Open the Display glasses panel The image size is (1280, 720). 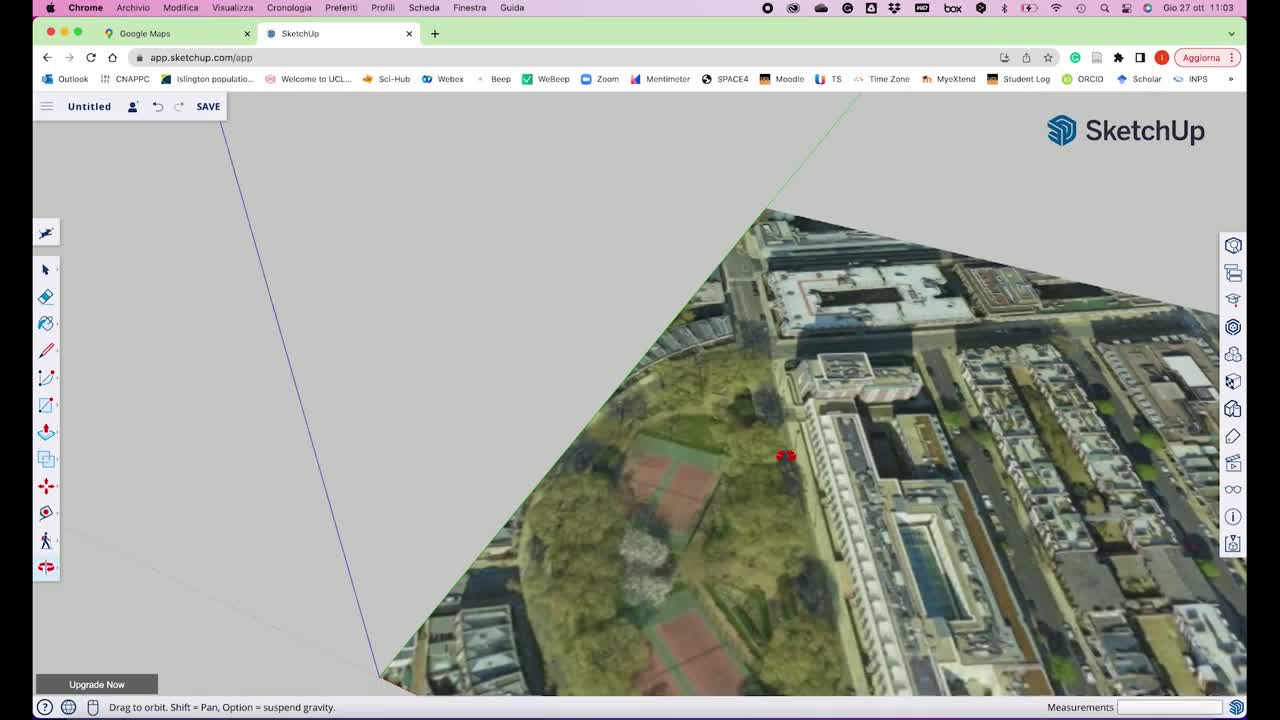pyautogui.click(x=1233, y=490)
